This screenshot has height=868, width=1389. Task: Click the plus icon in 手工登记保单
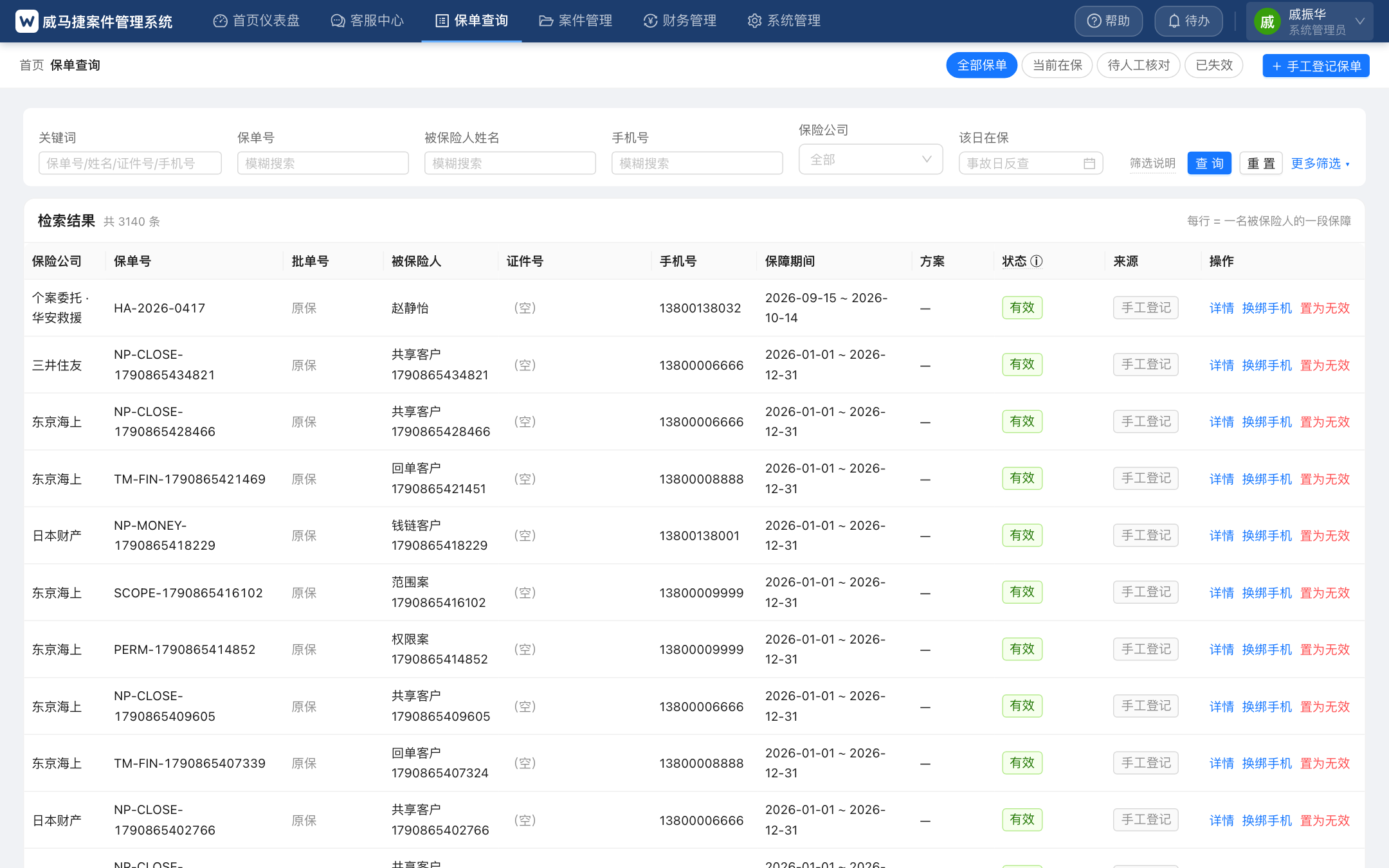[x=1276, y=66]
